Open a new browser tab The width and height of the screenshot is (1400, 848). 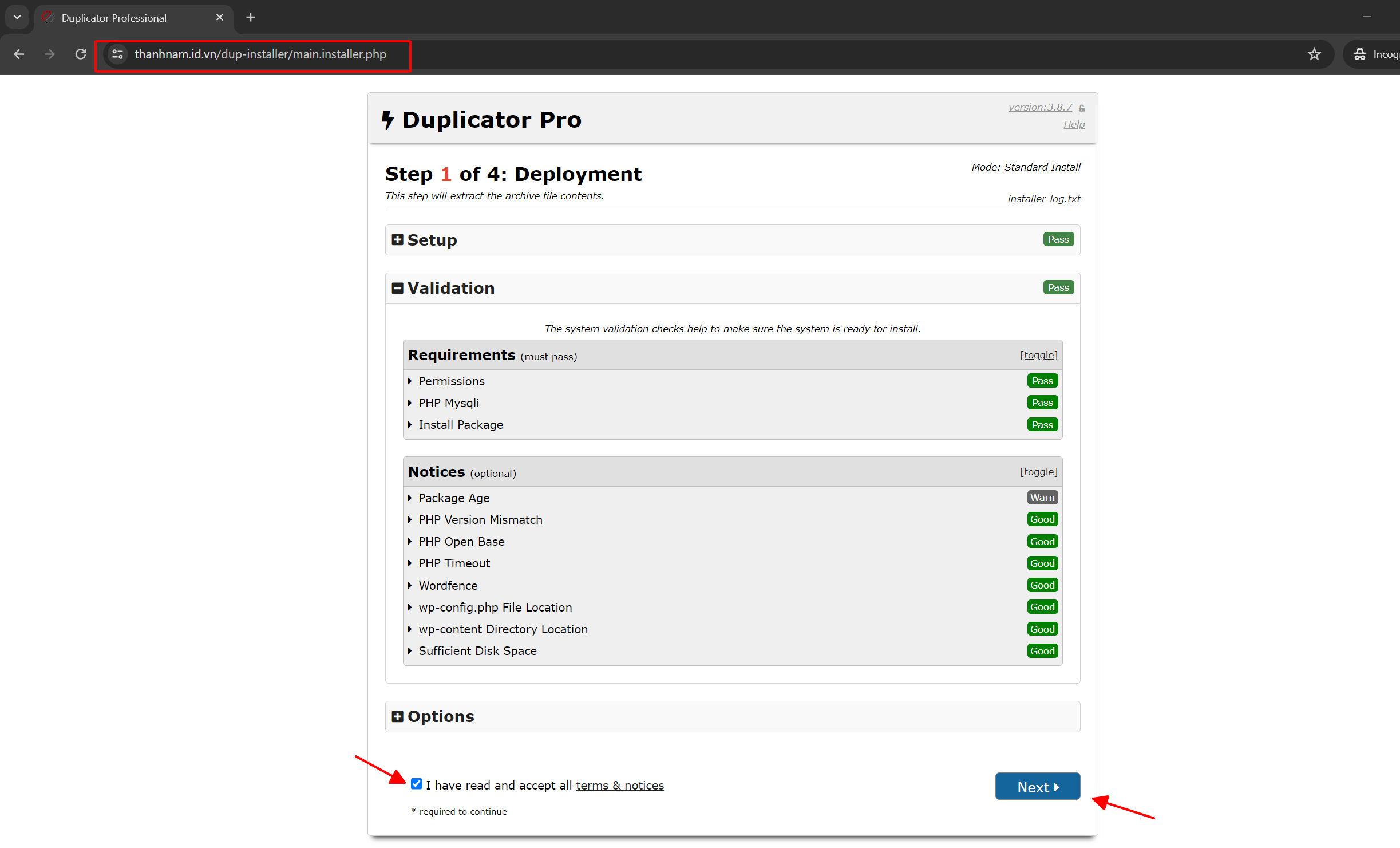pyautogui.click(x=251, y=17)
